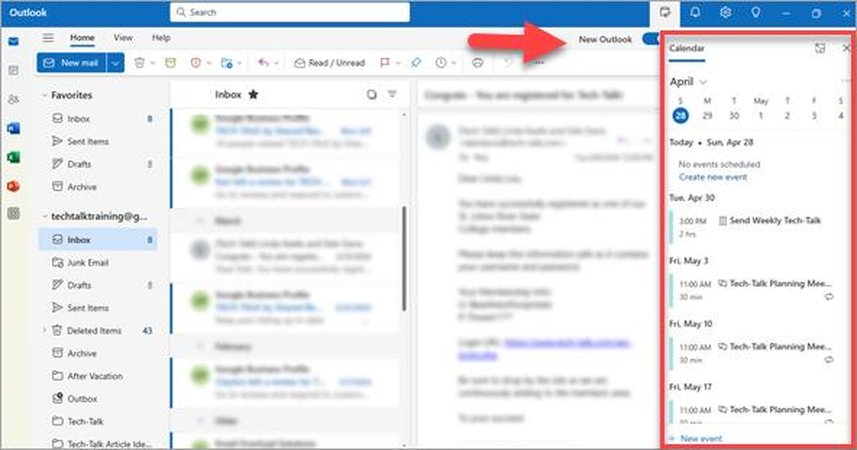Open Fri, May 3 Tech-Talk Planning meeting
Image resolution: width=857 pixels, height=450 pixels.
click(x=754, y=290)
